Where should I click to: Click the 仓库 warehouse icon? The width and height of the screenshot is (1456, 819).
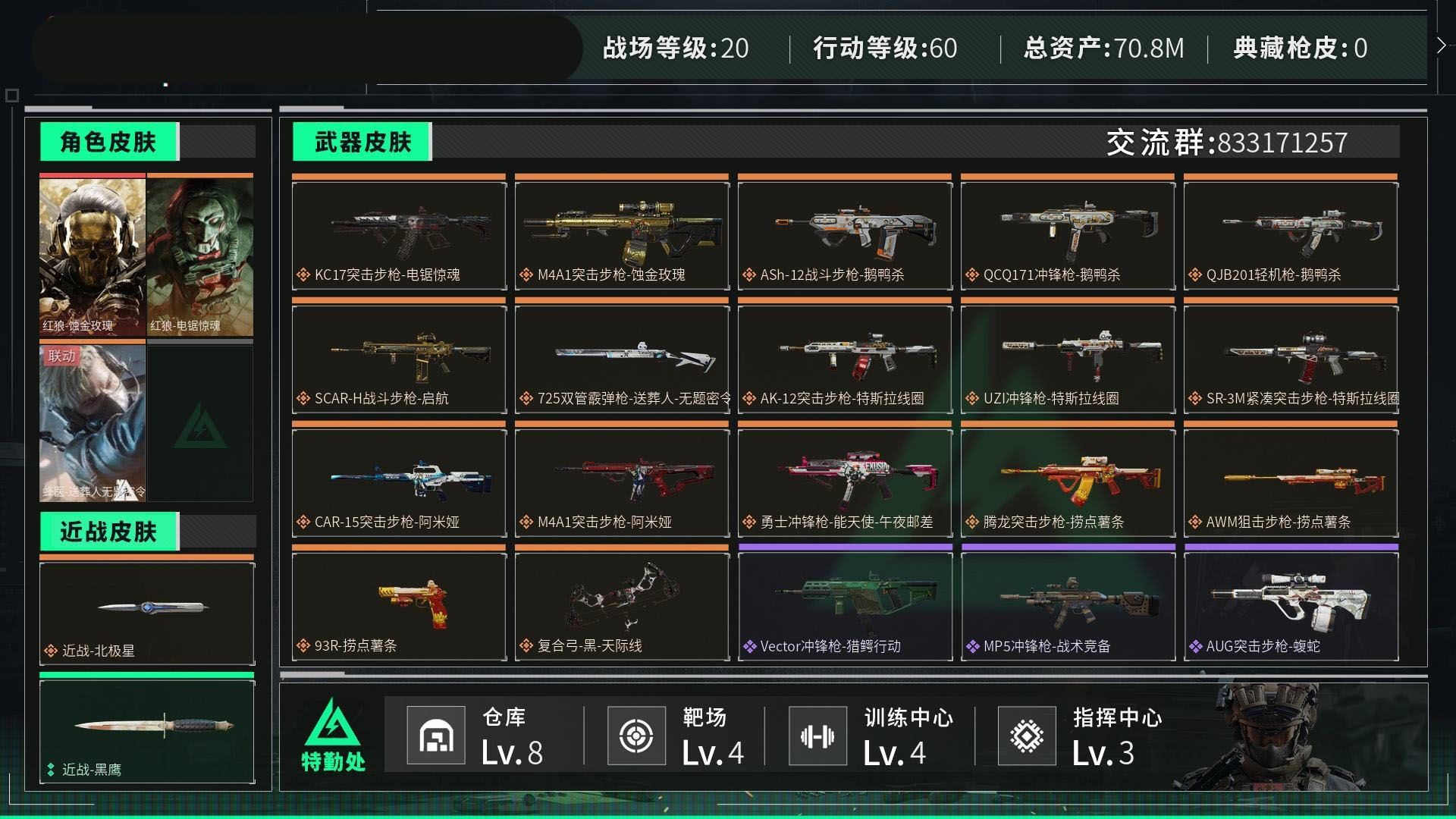coord(436,735)
